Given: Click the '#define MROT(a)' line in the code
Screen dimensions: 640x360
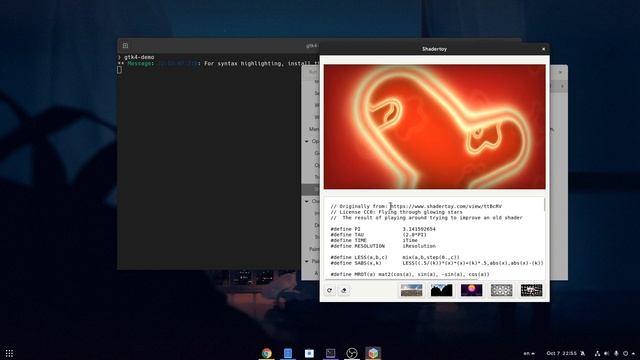Looking at the screenshot, I should (410, 274).
